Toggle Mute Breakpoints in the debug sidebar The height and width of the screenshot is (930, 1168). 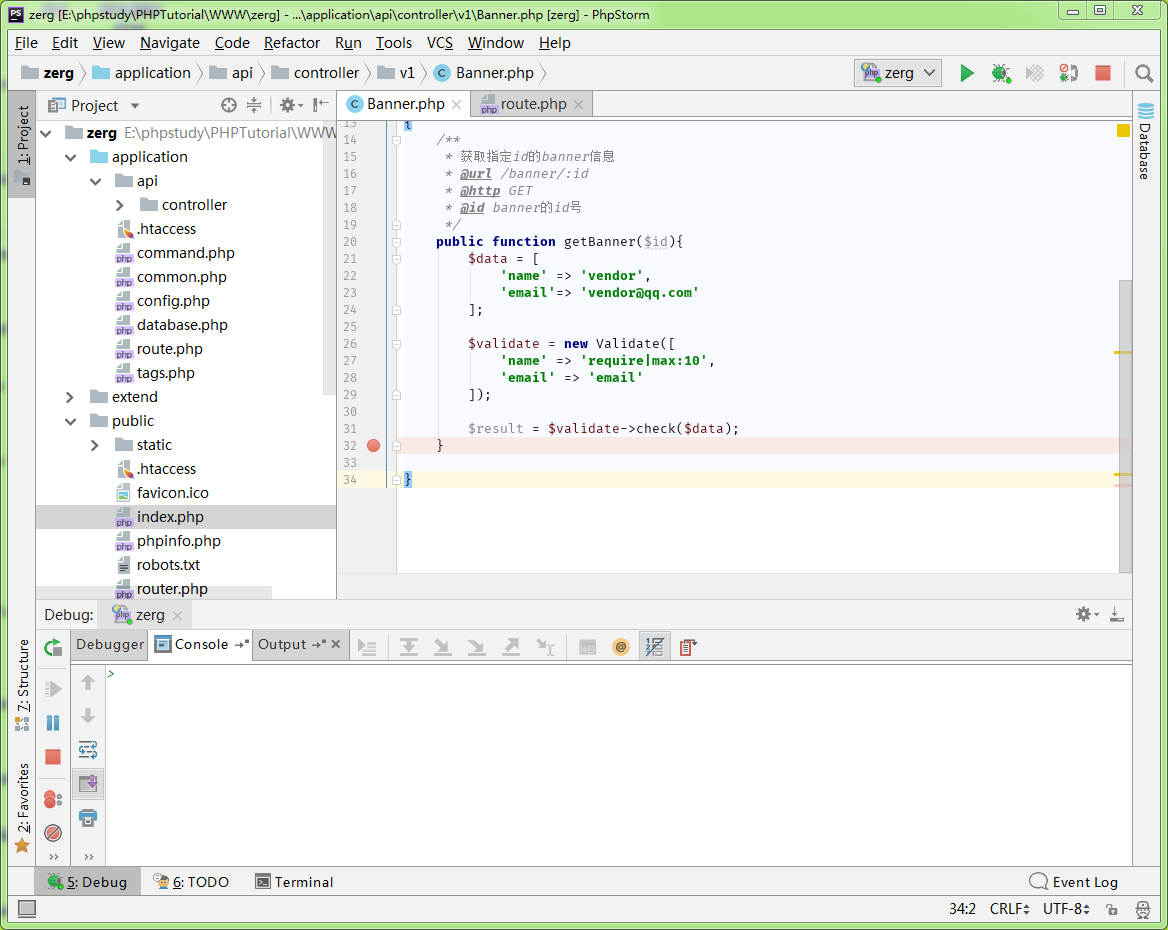53,833
